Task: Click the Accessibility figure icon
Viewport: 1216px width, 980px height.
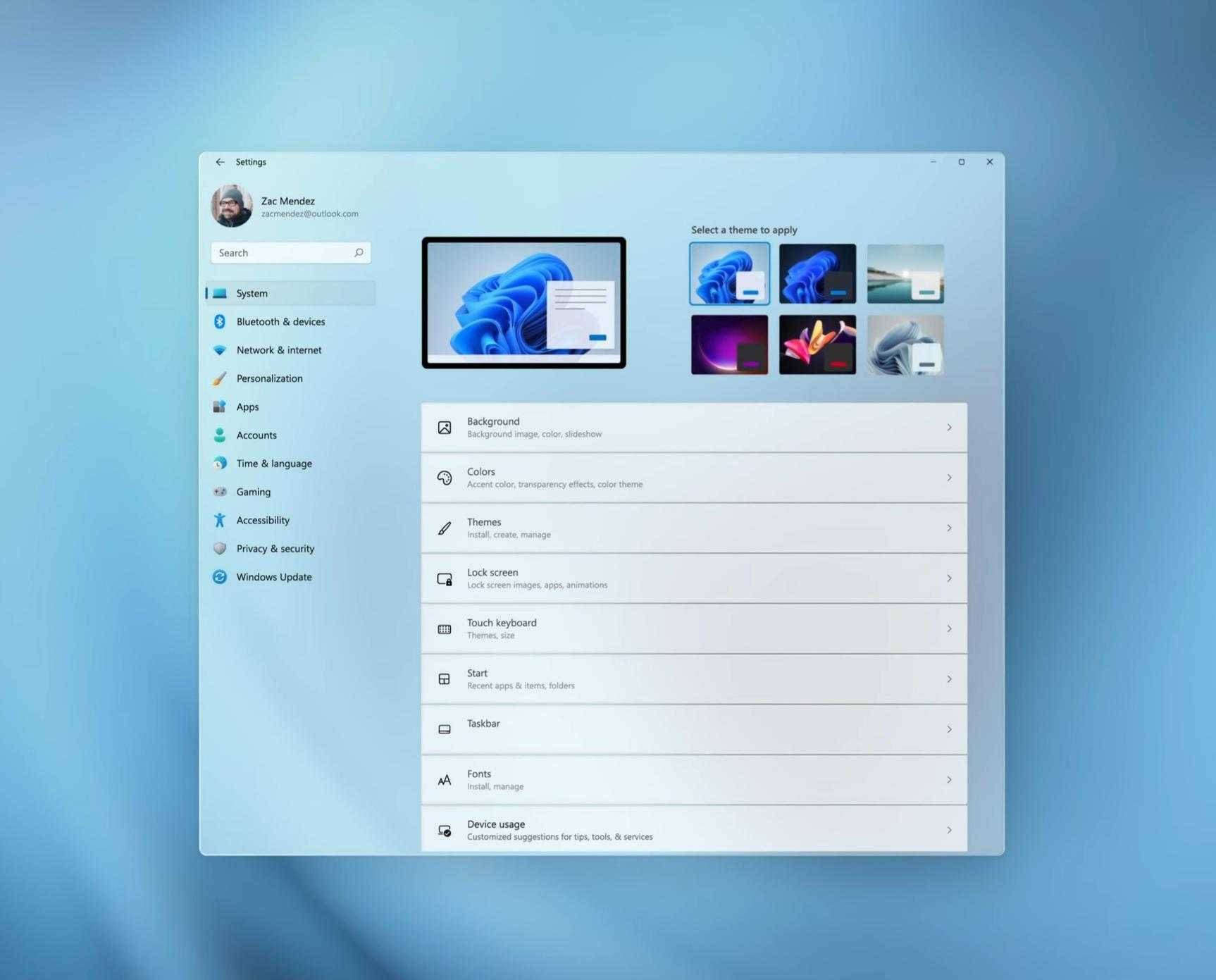Action: pyautogui.click(x=220, y=520)
